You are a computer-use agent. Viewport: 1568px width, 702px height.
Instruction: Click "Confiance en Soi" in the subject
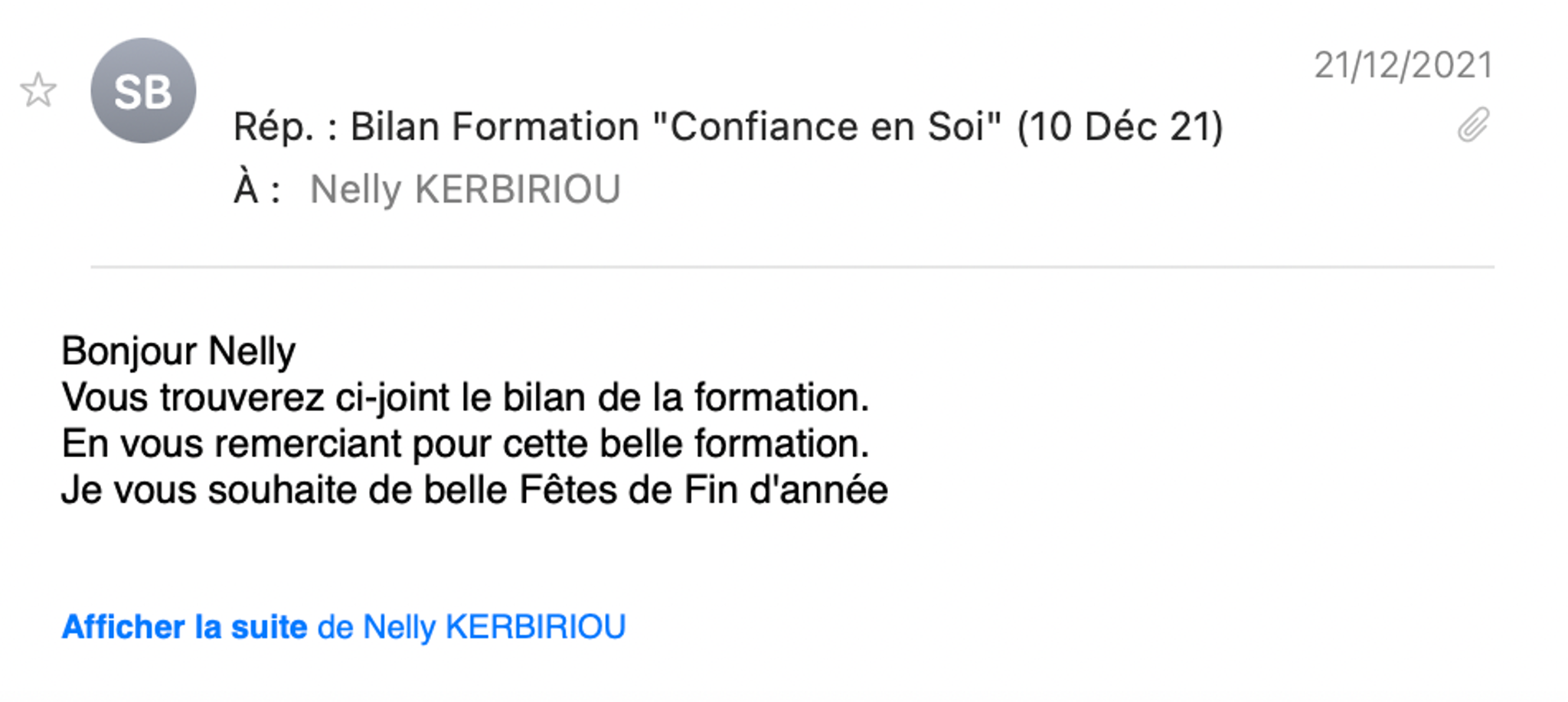pos(827,126)
